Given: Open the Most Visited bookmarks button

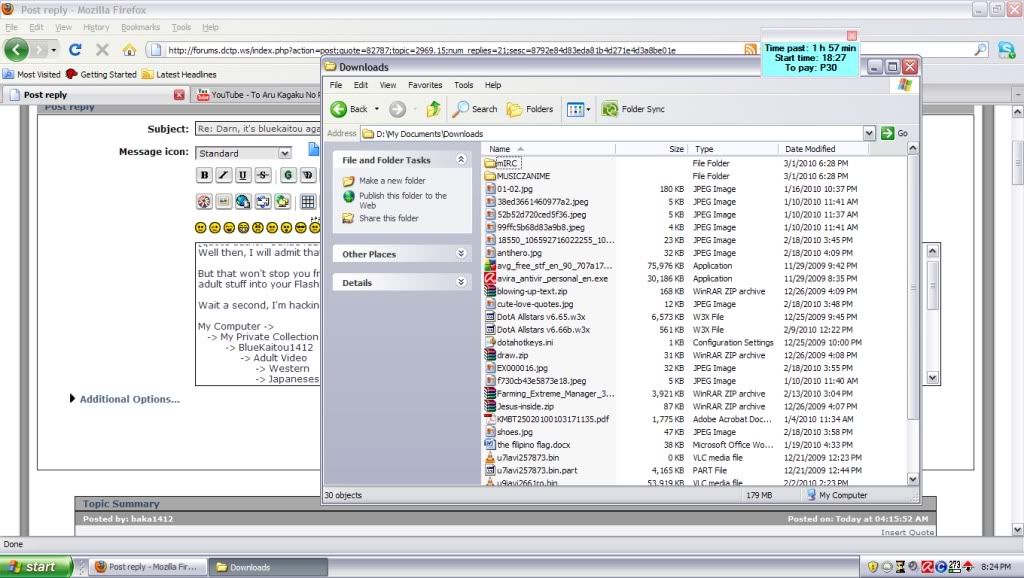Looking at the screenshot, I should pyautogui.click(x=31, y=74).
